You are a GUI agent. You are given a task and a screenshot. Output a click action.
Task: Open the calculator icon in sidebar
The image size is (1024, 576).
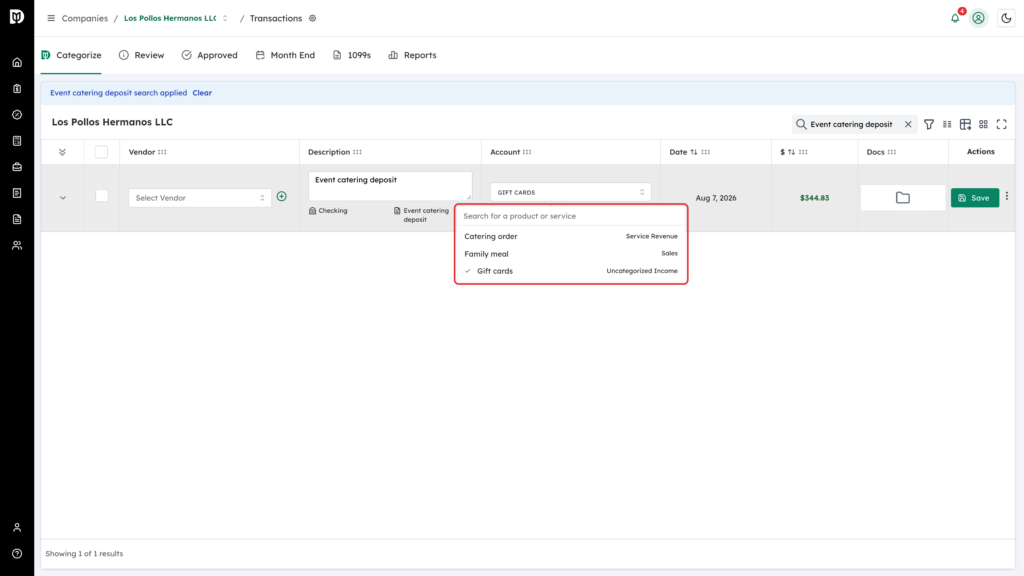coord(17,141)
